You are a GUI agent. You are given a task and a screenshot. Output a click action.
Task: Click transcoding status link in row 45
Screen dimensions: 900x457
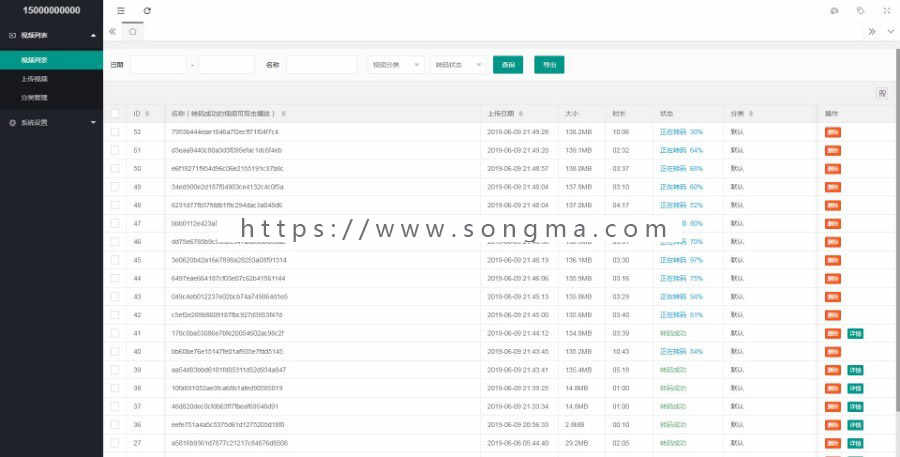tap(681, 260)
